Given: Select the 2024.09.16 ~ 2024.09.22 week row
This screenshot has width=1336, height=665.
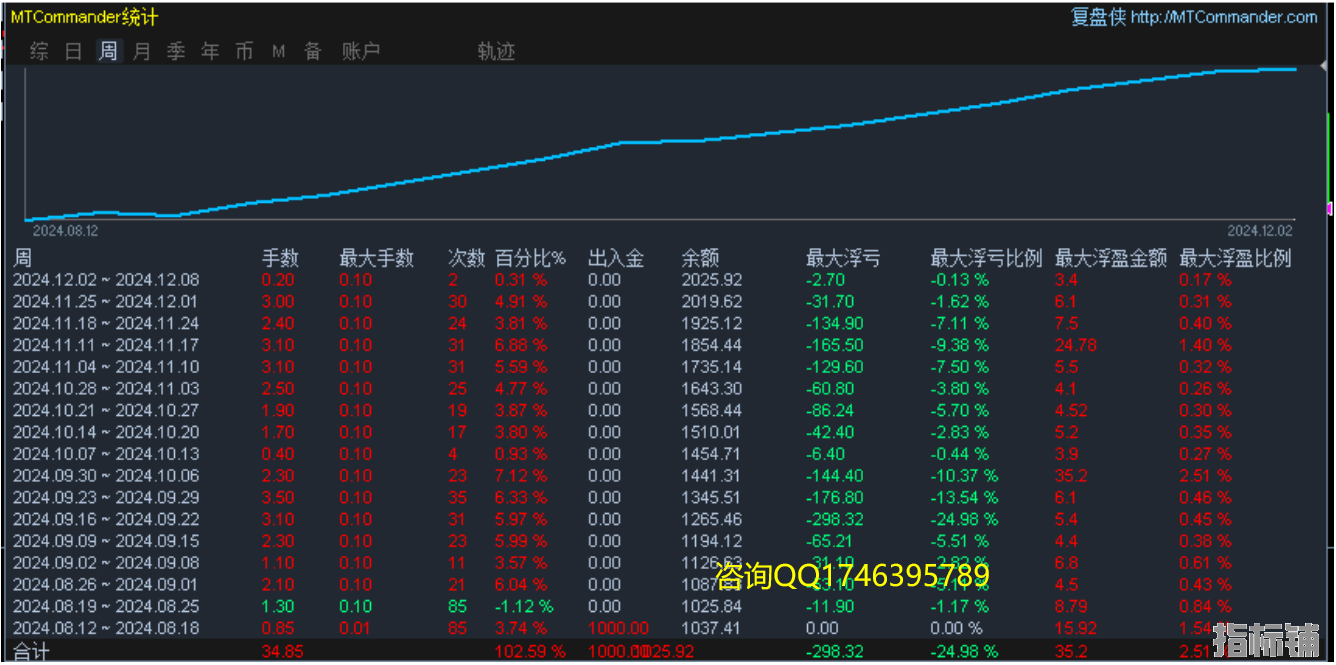Looking at the screenshot, I should tap(106, 519).
